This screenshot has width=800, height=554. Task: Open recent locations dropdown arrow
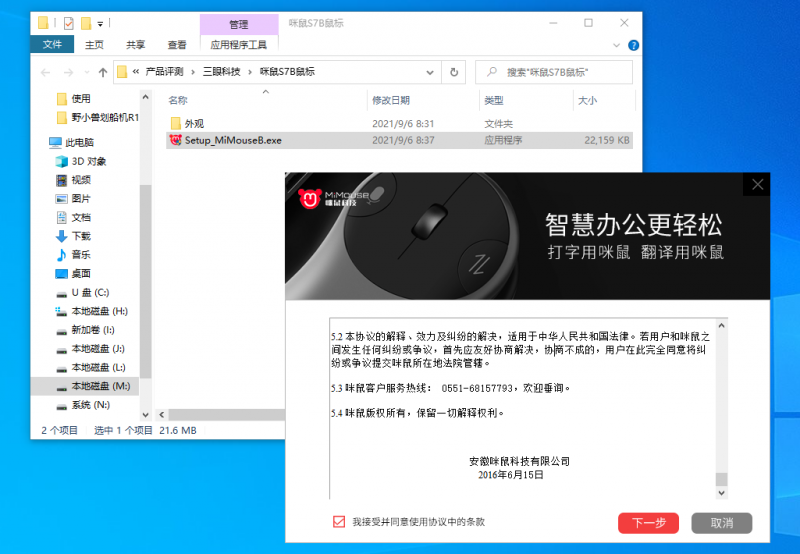pos(86,72)
